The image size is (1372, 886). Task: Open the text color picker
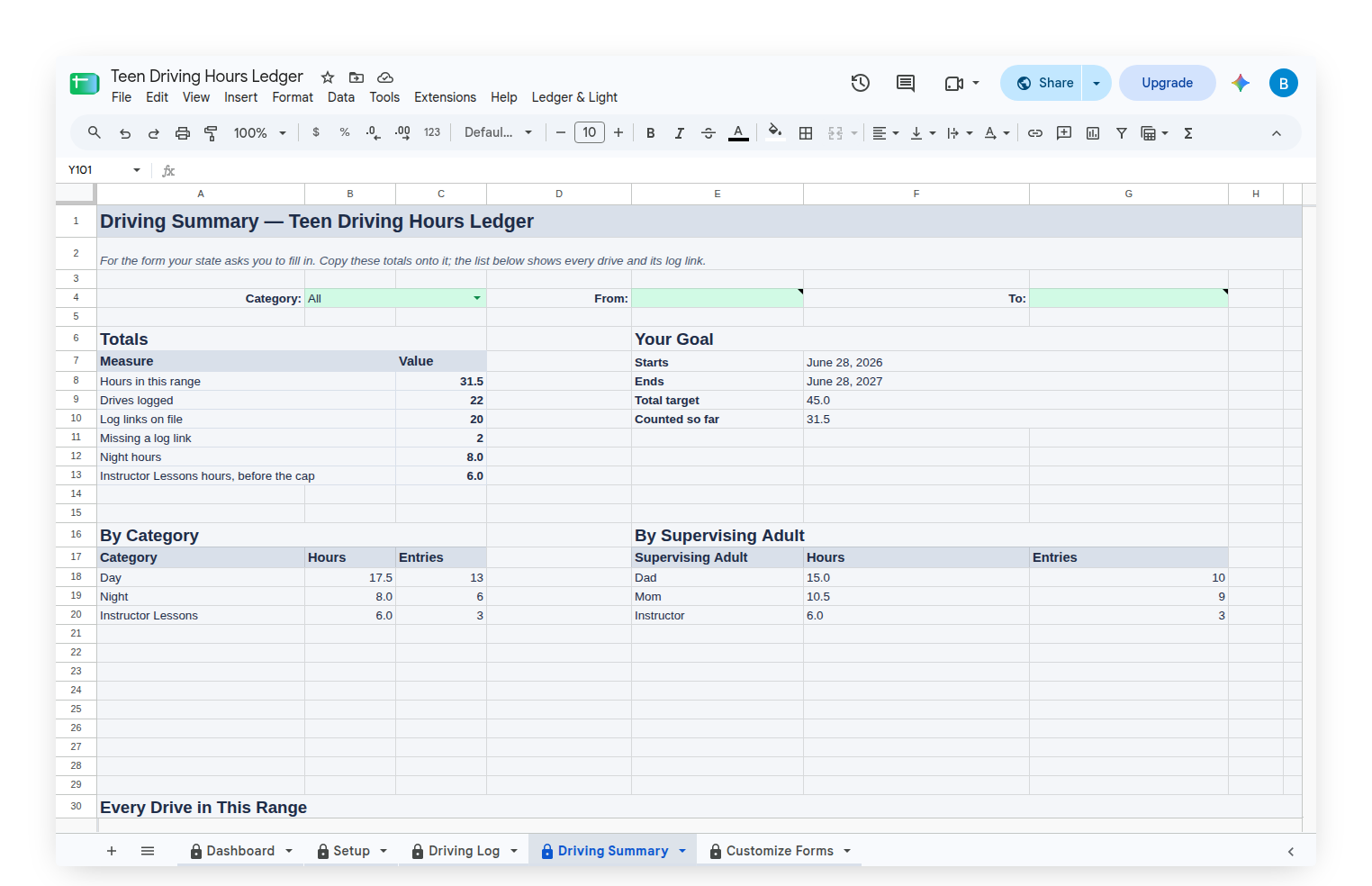[x=738, y=133]
